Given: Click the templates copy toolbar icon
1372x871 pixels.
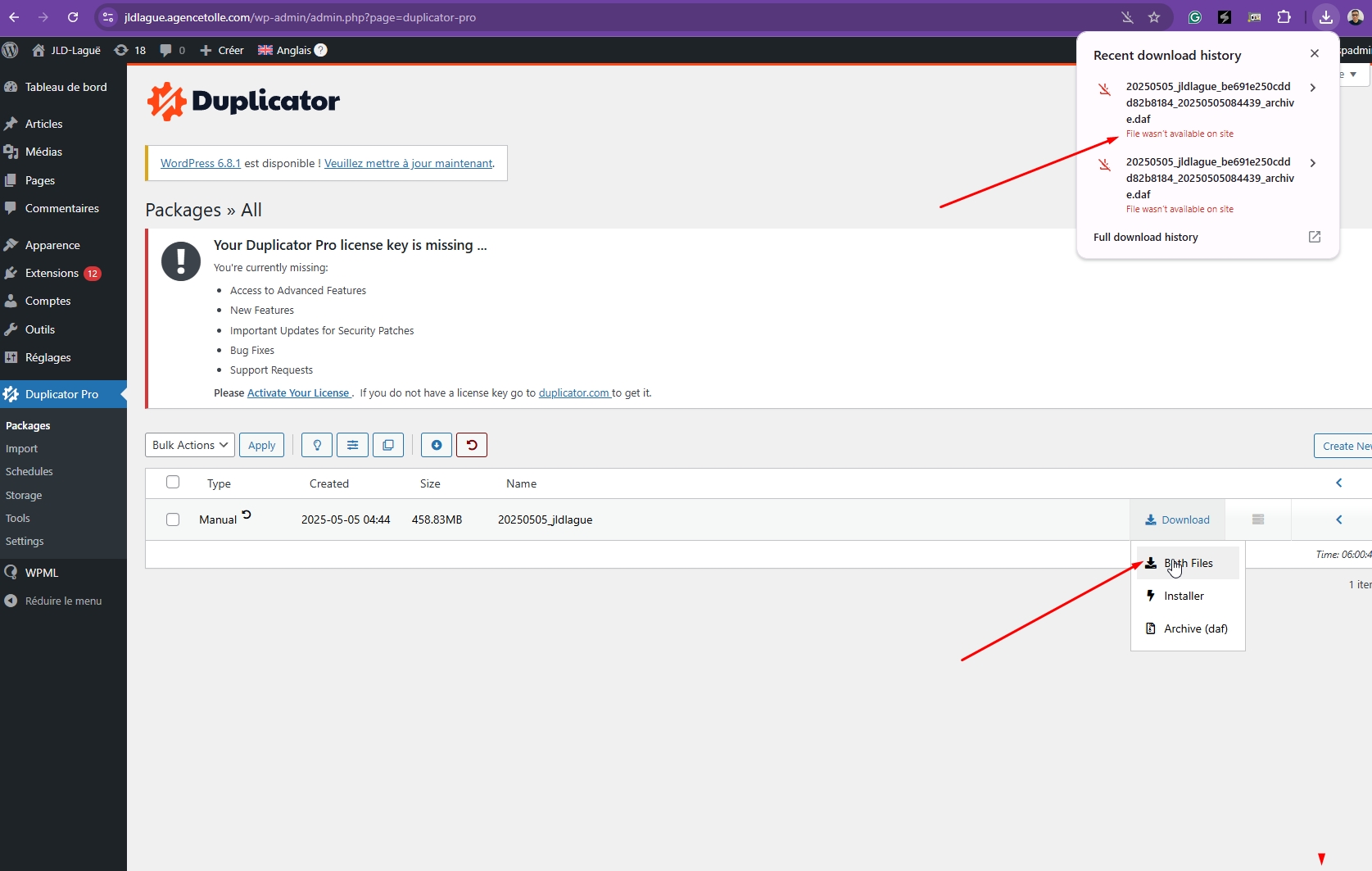Looking at the screenshot, I should 388,445.
